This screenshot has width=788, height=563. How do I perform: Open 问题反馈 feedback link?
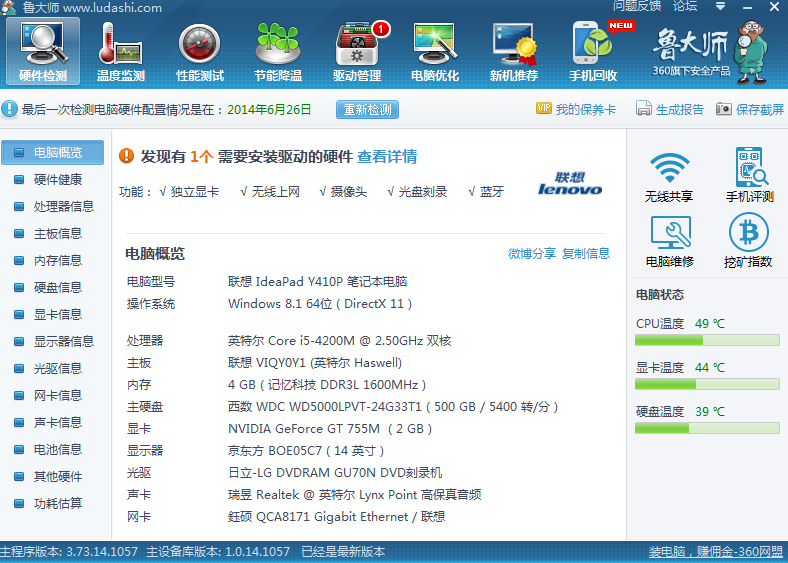[637, 6]
